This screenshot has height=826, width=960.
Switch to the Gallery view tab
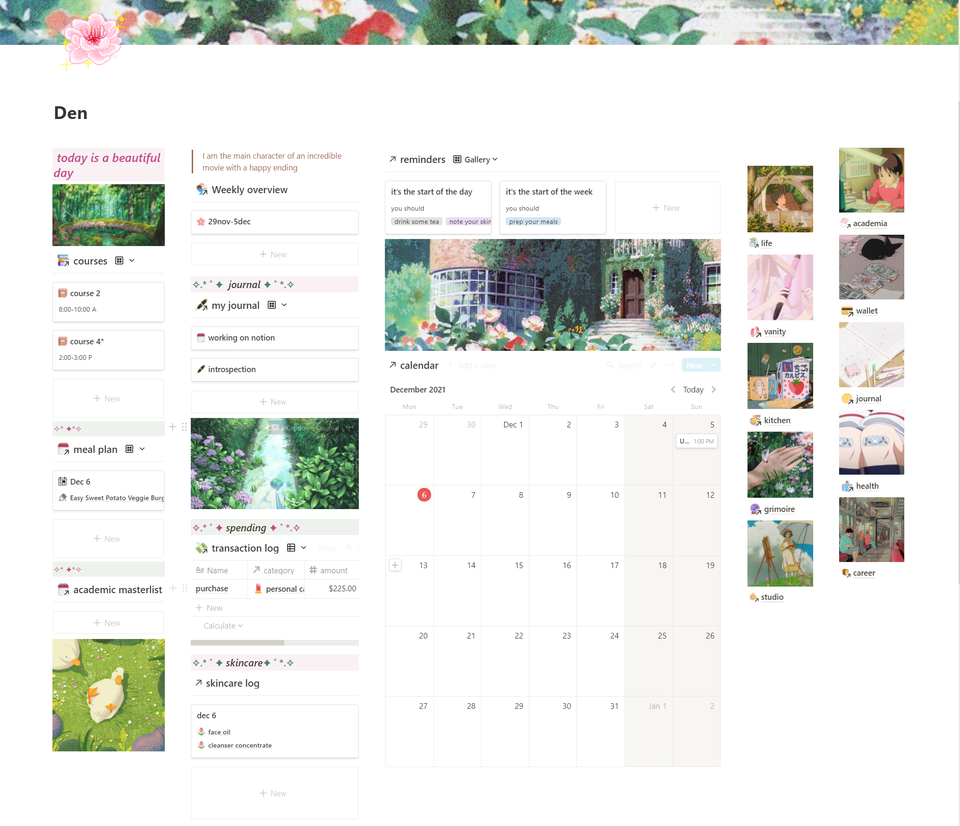coord(478,159)
